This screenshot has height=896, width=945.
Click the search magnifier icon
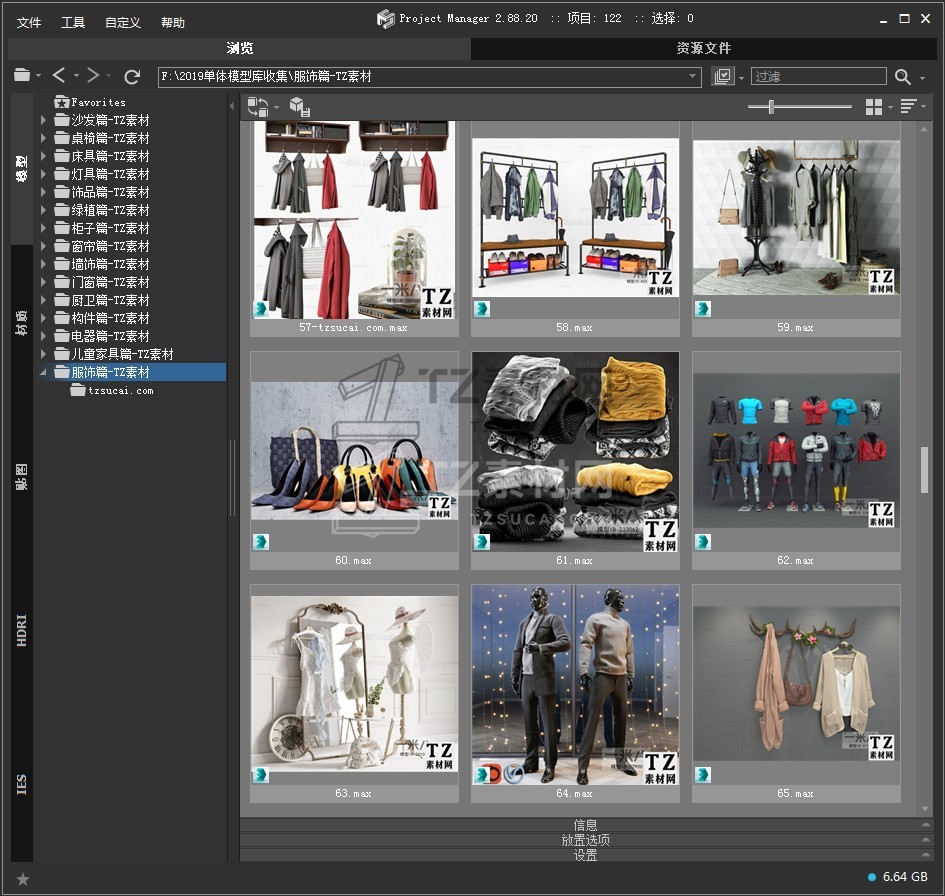point(903,77)
